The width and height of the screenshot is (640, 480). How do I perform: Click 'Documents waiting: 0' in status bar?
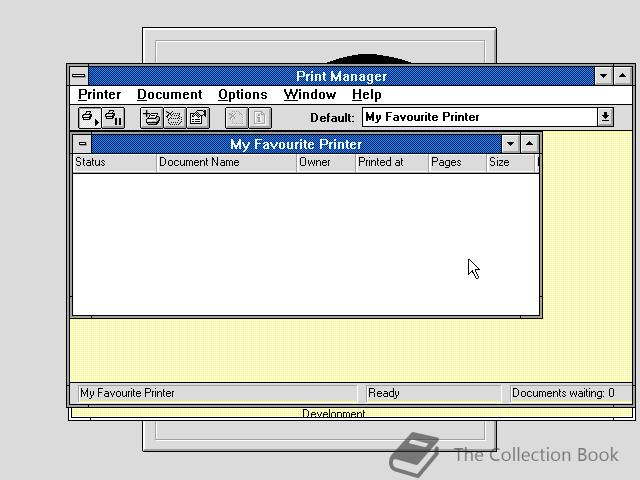[x=563, y=393]
